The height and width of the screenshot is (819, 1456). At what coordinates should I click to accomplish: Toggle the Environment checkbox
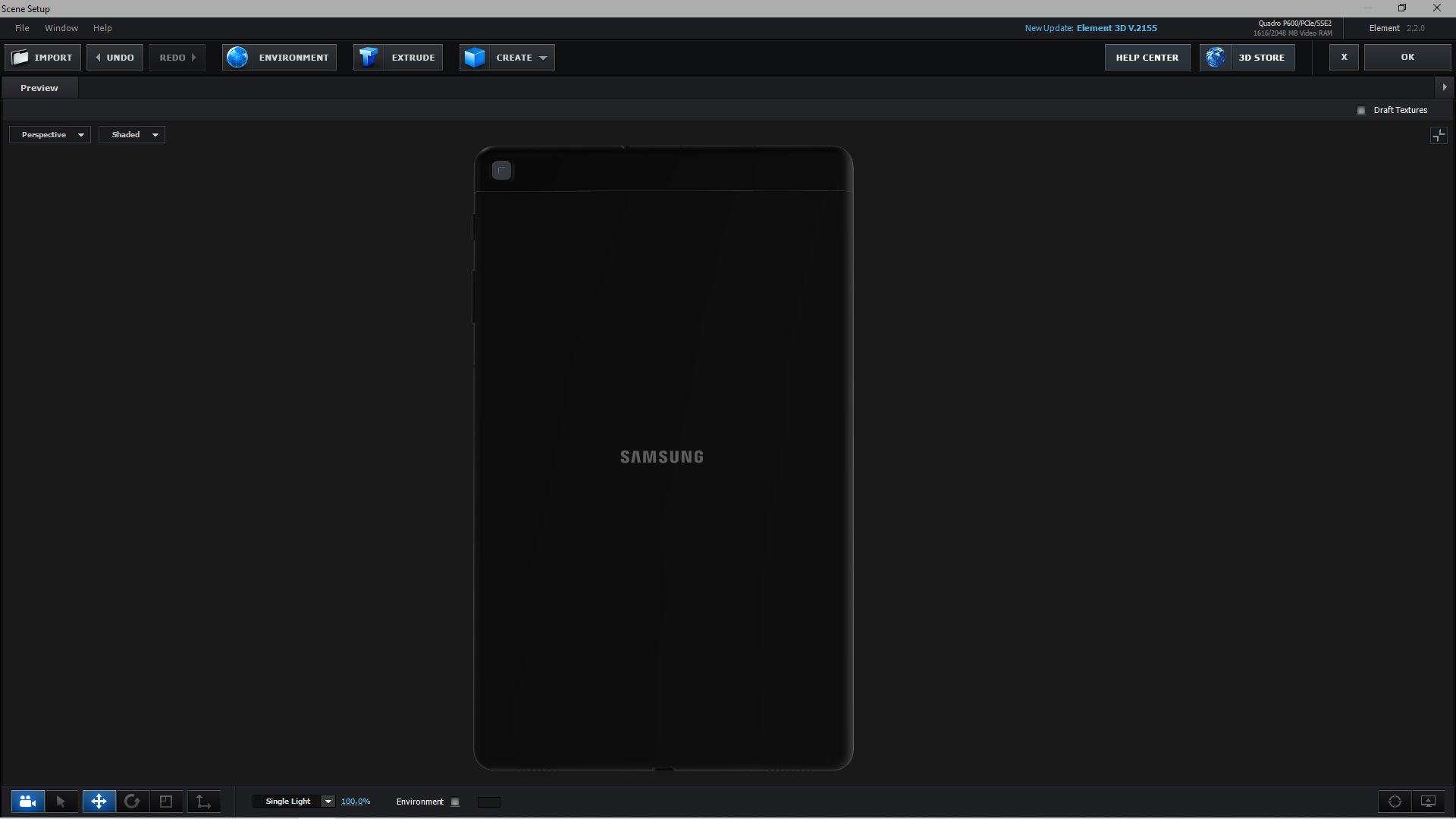pos(455,802)
